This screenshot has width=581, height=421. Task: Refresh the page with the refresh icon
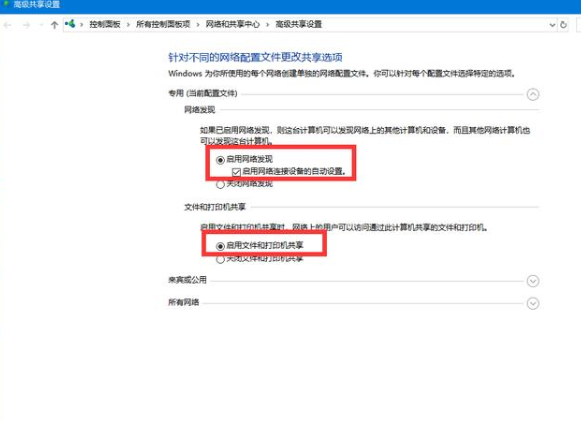click(x=563, y=25)
